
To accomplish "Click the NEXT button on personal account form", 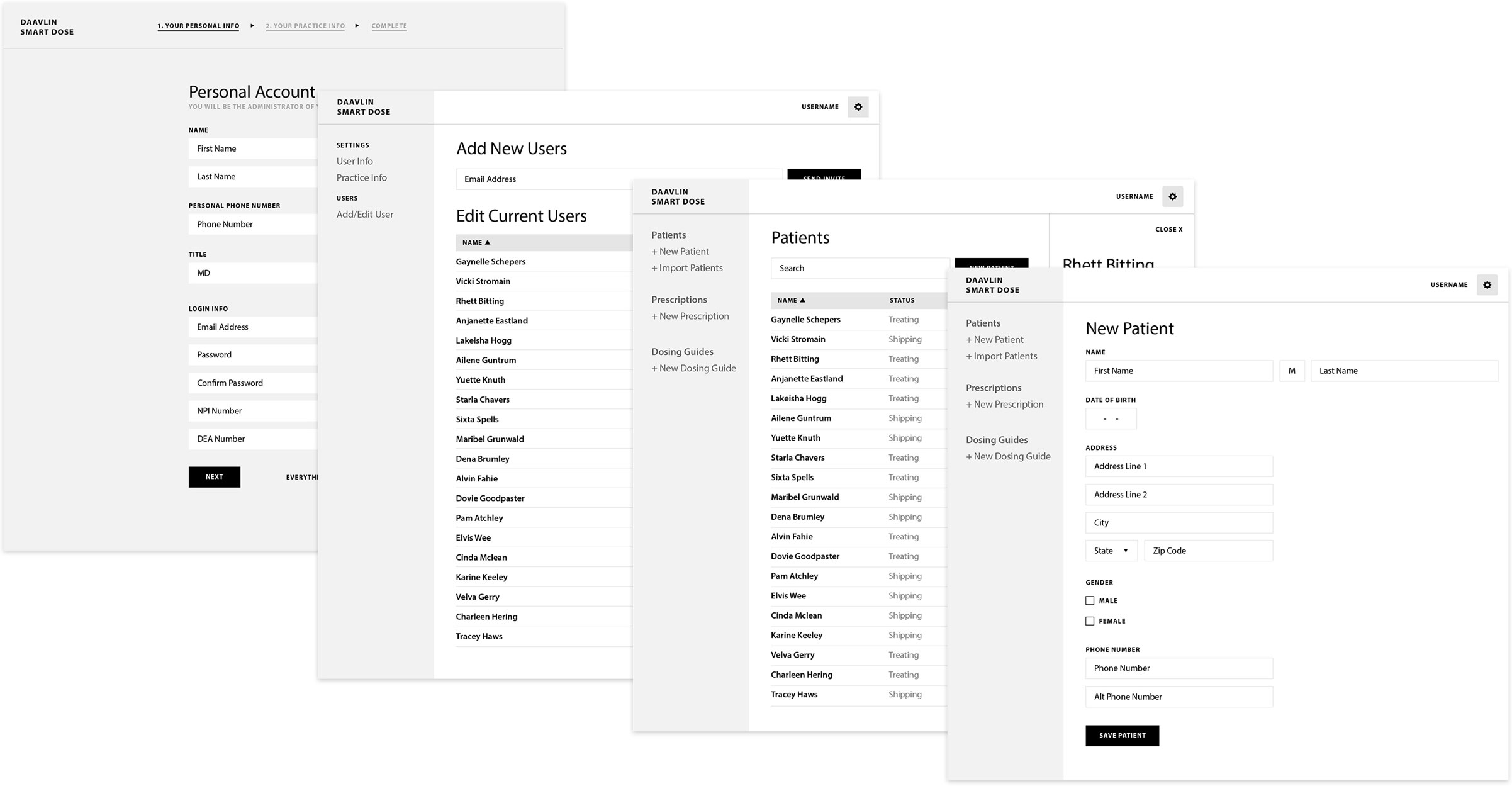I will coord(213,476).
